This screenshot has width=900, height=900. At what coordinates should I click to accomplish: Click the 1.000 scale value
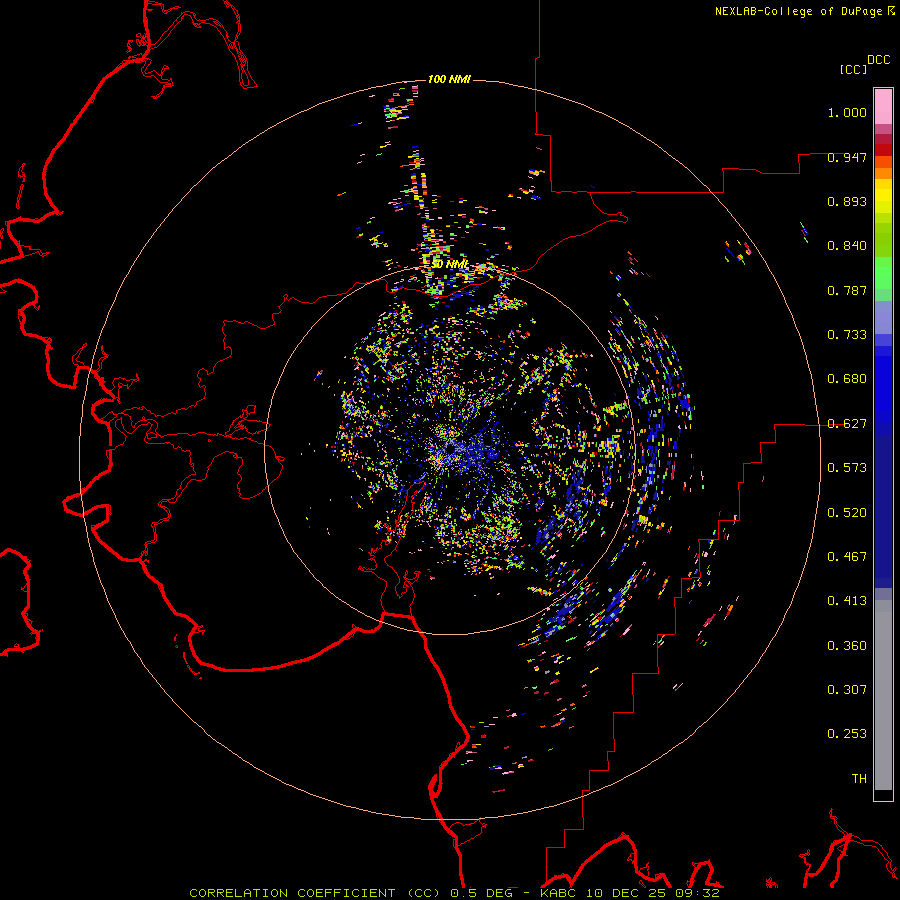coord(847,112)
